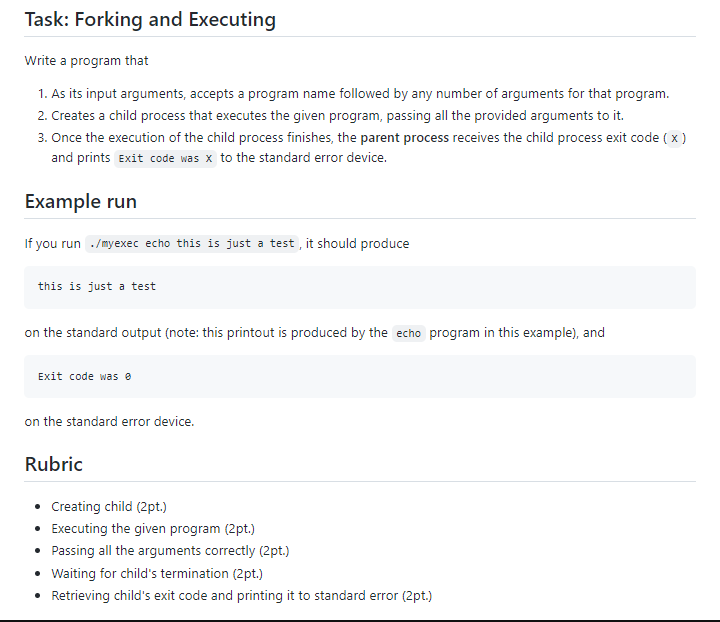
Task: Click the 'Exit code was X' inline code
Action: [x=165, y=158]
